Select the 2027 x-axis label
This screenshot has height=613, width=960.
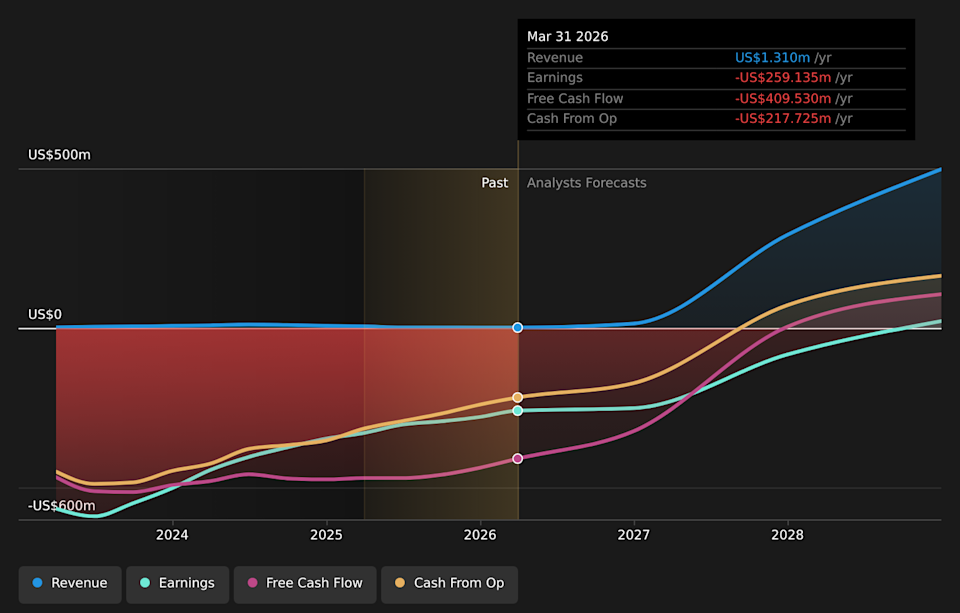tap(634, 535)
